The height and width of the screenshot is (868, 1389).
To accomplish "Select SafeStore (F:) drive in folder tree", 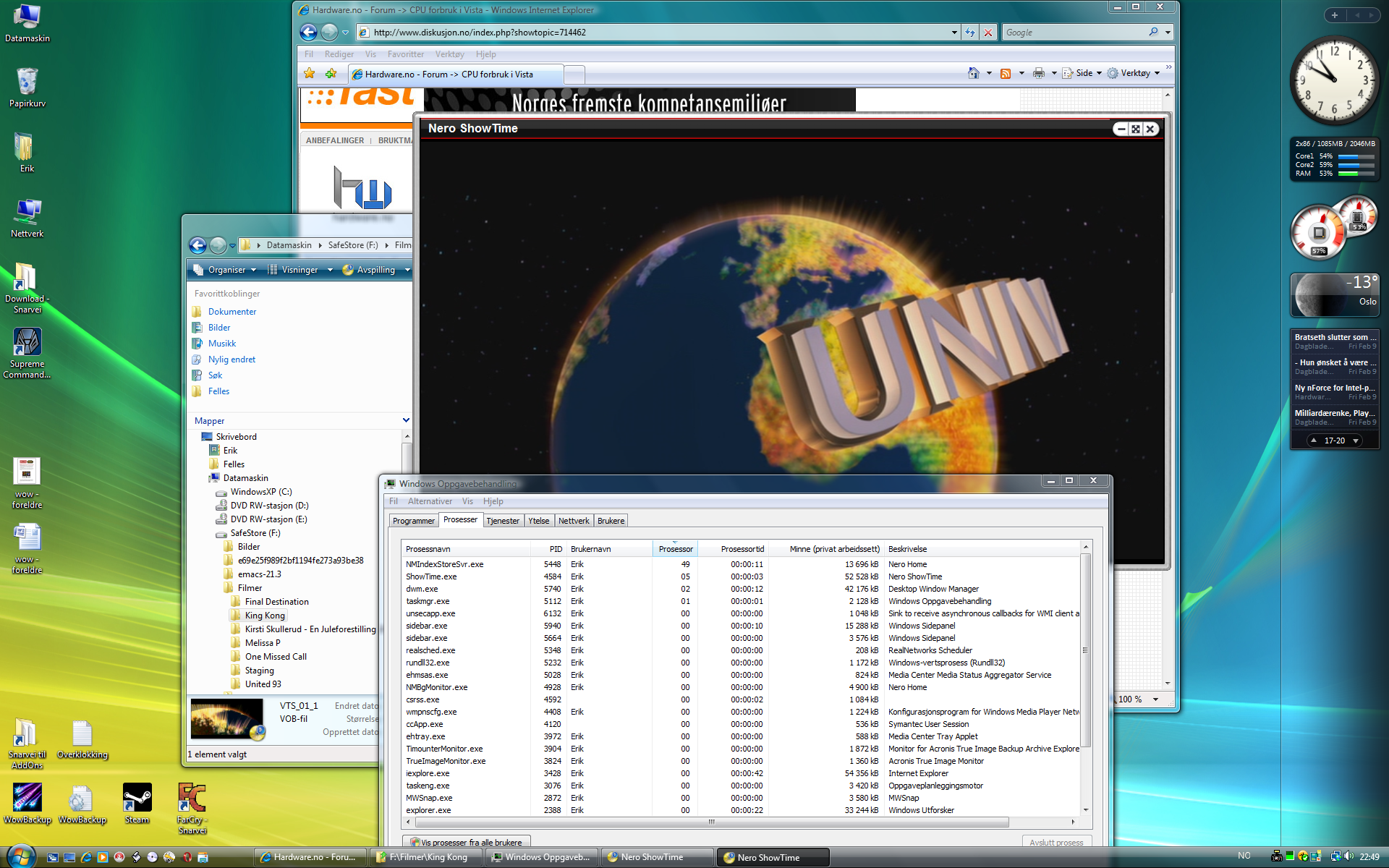I will pyautogui.click(x=255, y=533).
